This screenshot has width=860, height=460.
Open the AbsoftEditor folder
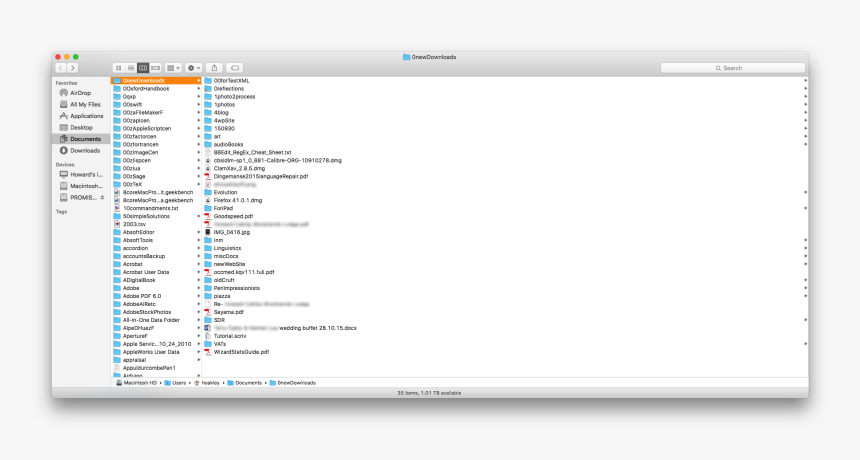156,232
